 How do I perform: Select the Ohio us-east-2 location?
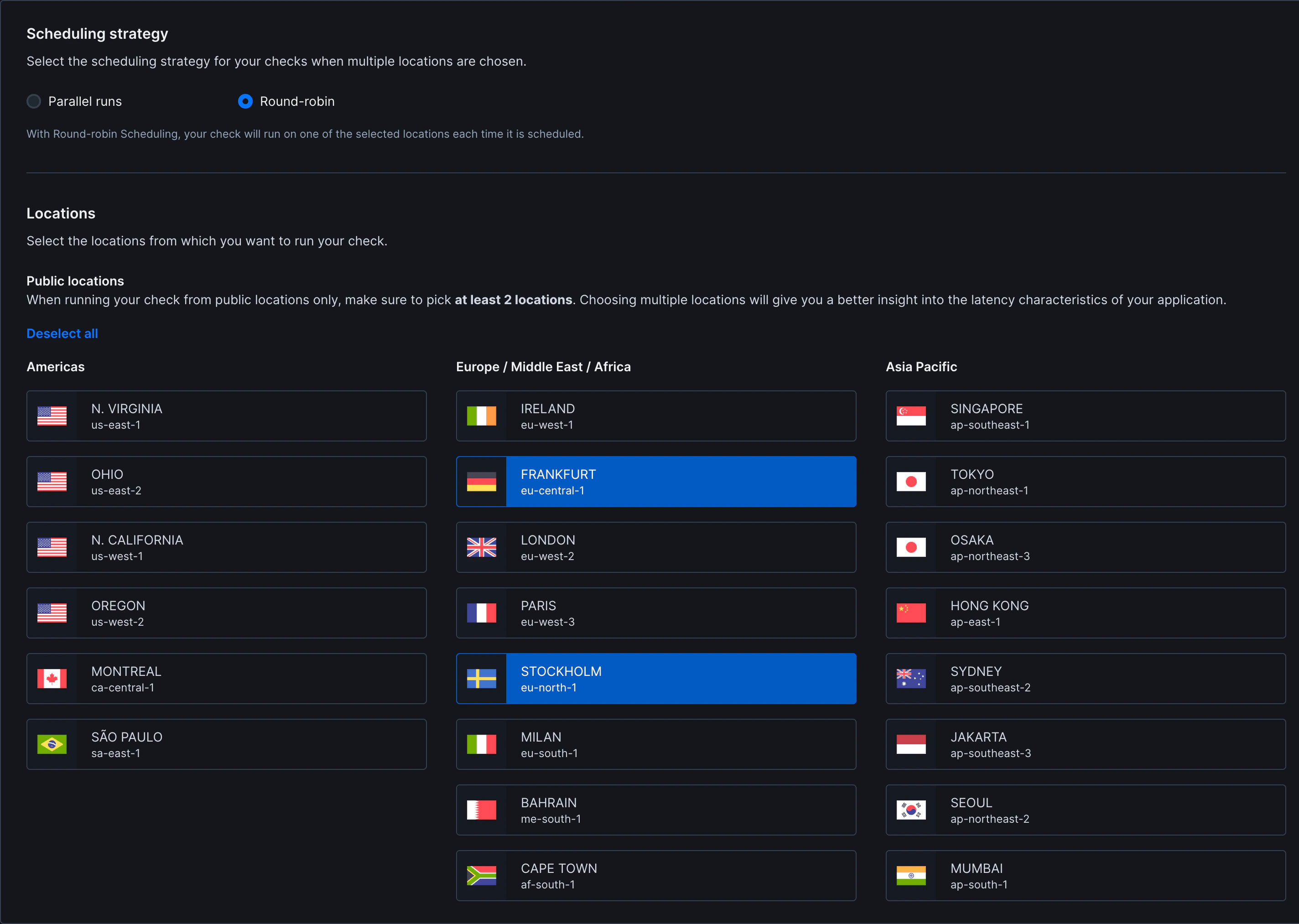point(226,481)
